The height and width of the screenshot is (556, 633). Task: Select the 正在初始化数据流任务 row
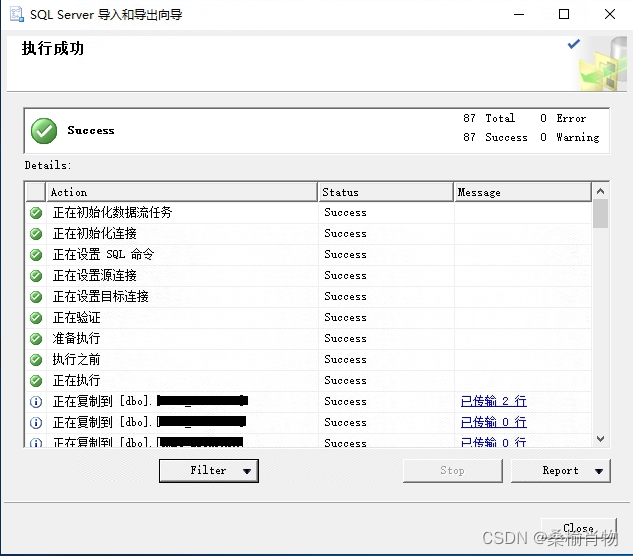[309, 213]
